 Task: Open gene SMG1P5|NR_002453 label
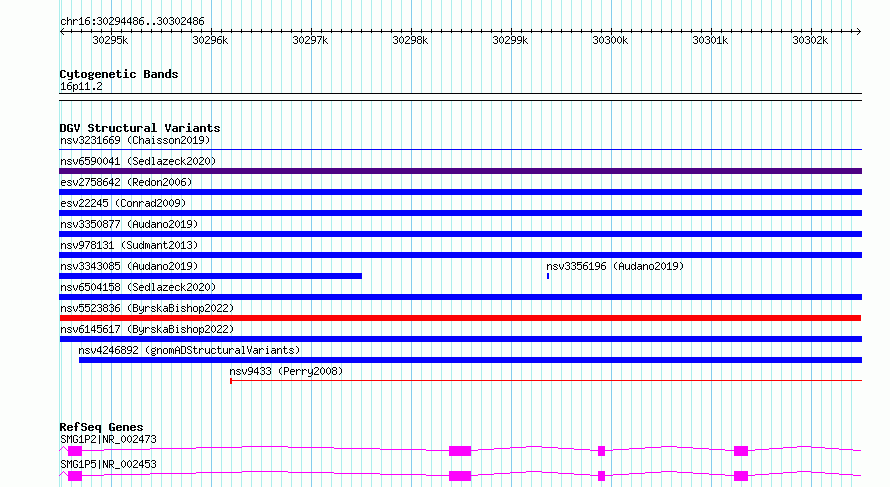tap(108, 464)
